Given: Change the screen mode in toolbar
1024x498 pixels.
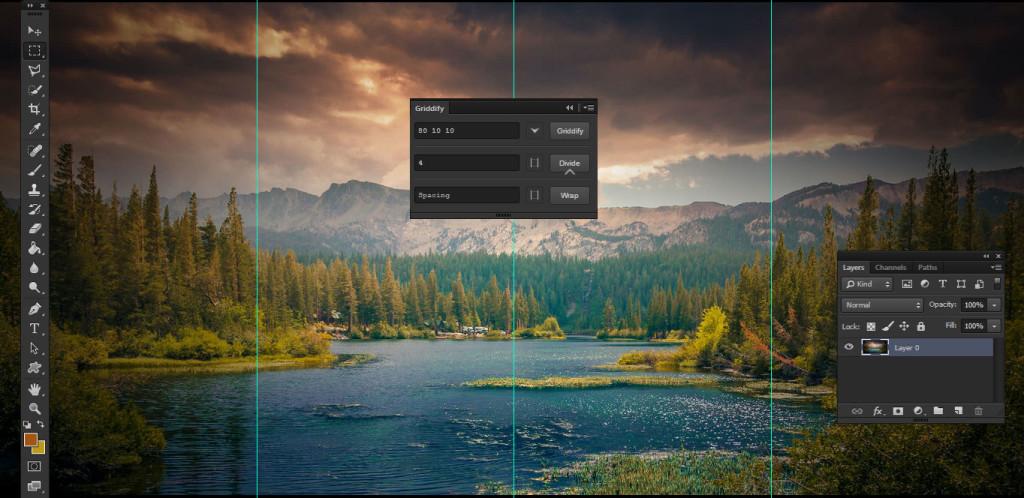Looking at the screenshot, I should pyautogui.click(x=35, y=486).
